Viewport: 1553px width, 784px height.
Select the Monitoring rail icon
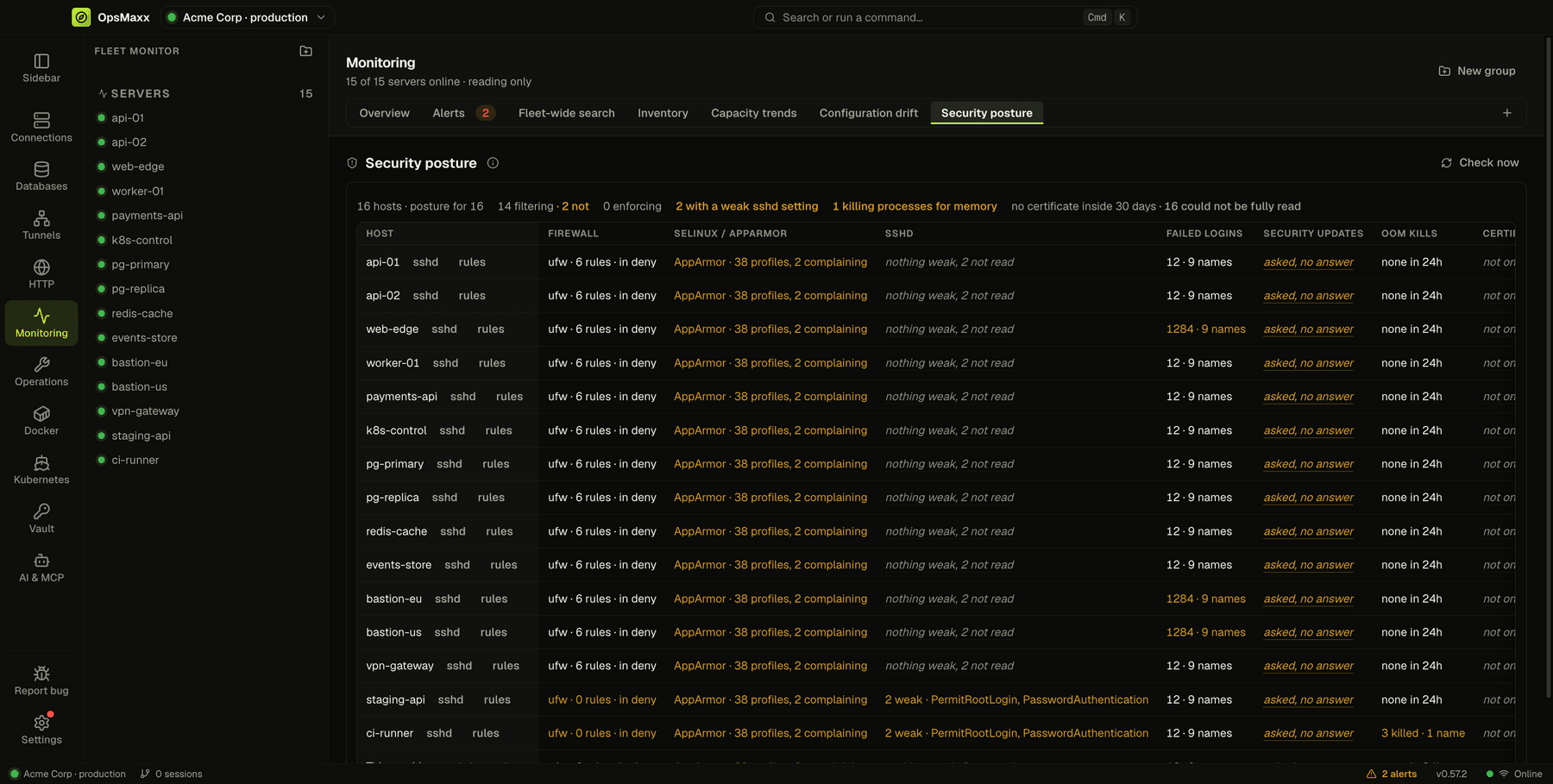[41, 323]
